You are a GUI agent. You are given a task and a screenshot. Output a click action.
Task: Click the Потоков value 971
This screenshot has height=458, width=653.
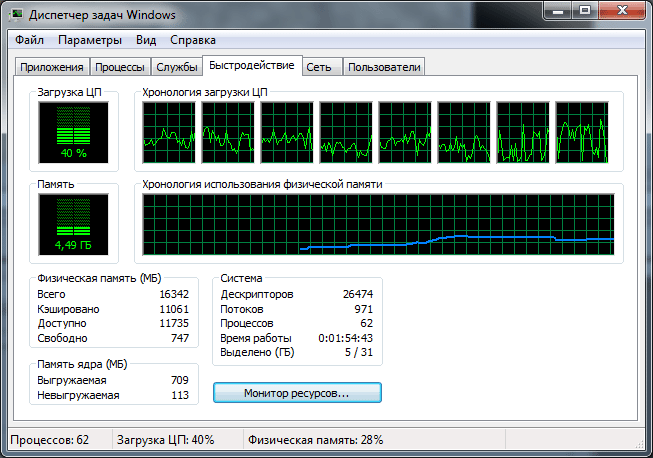pyautogui.click(x=364, y=309)
